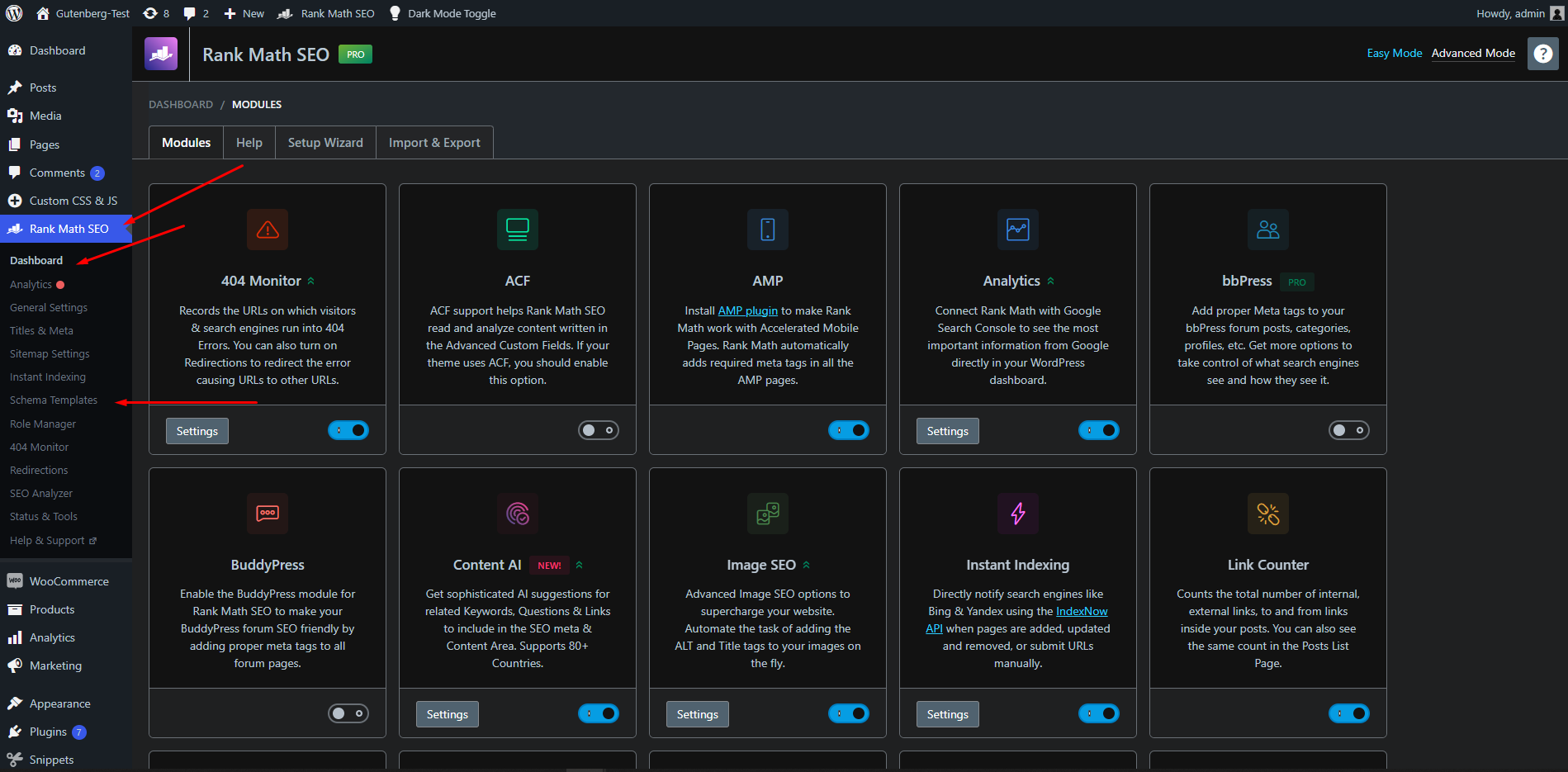
Task: Click the Instant Indexing lightning bolt icon
Action: pos(1018,514)
